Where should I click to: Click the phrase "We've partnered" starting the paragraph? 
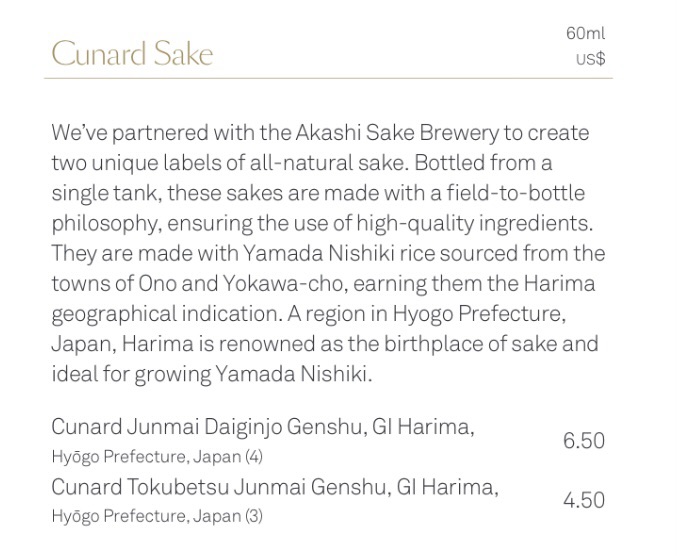pos(119,133)
